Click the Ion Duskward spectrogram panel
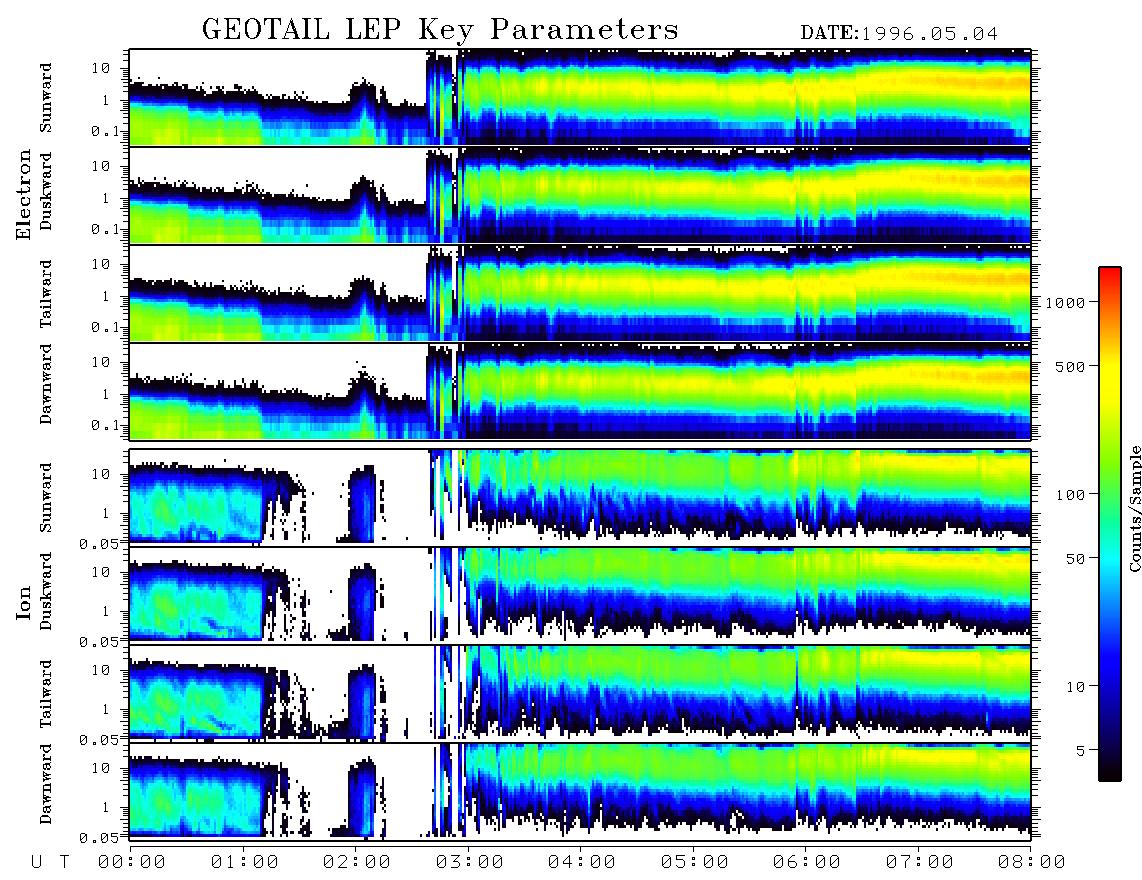Viewport: 1142px width, 880px height. pyautogui.click(x=580, y=595)
